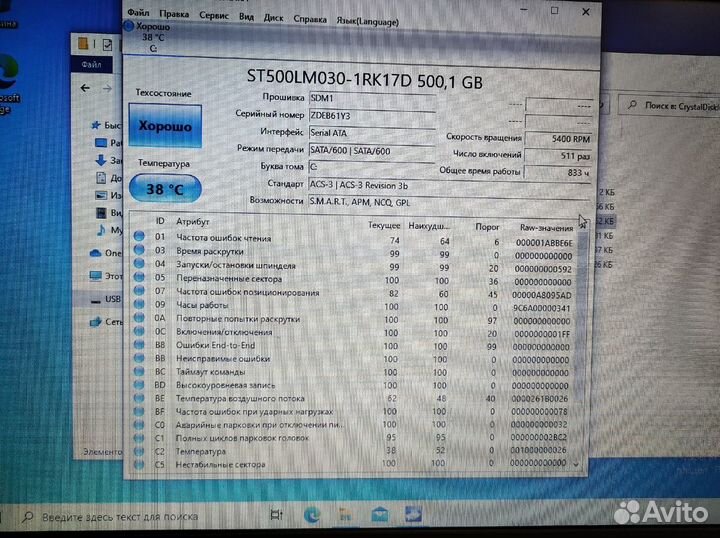720x538 pixels.
Task: Click the Windows taskbar search box
Action: pos(122,516)
